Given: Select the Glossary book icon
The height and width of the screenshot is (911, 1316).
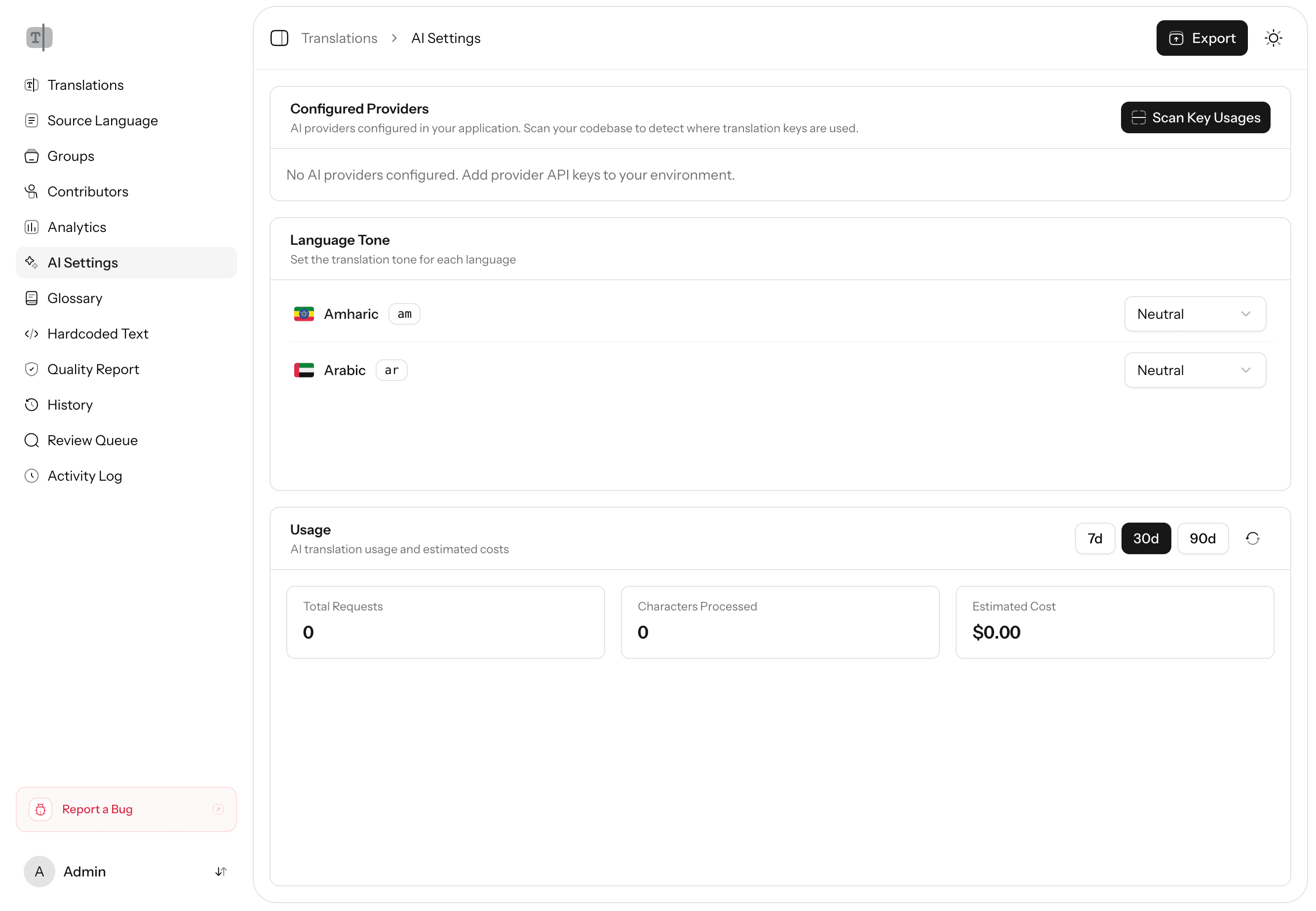Looking at the screenshot, I should click(x=32, y=298).
